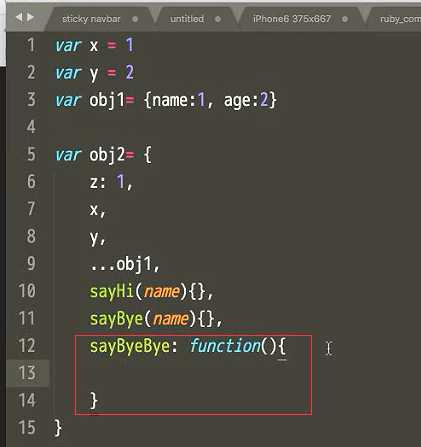Click the opening brace after function()

(x=282, y=346)
